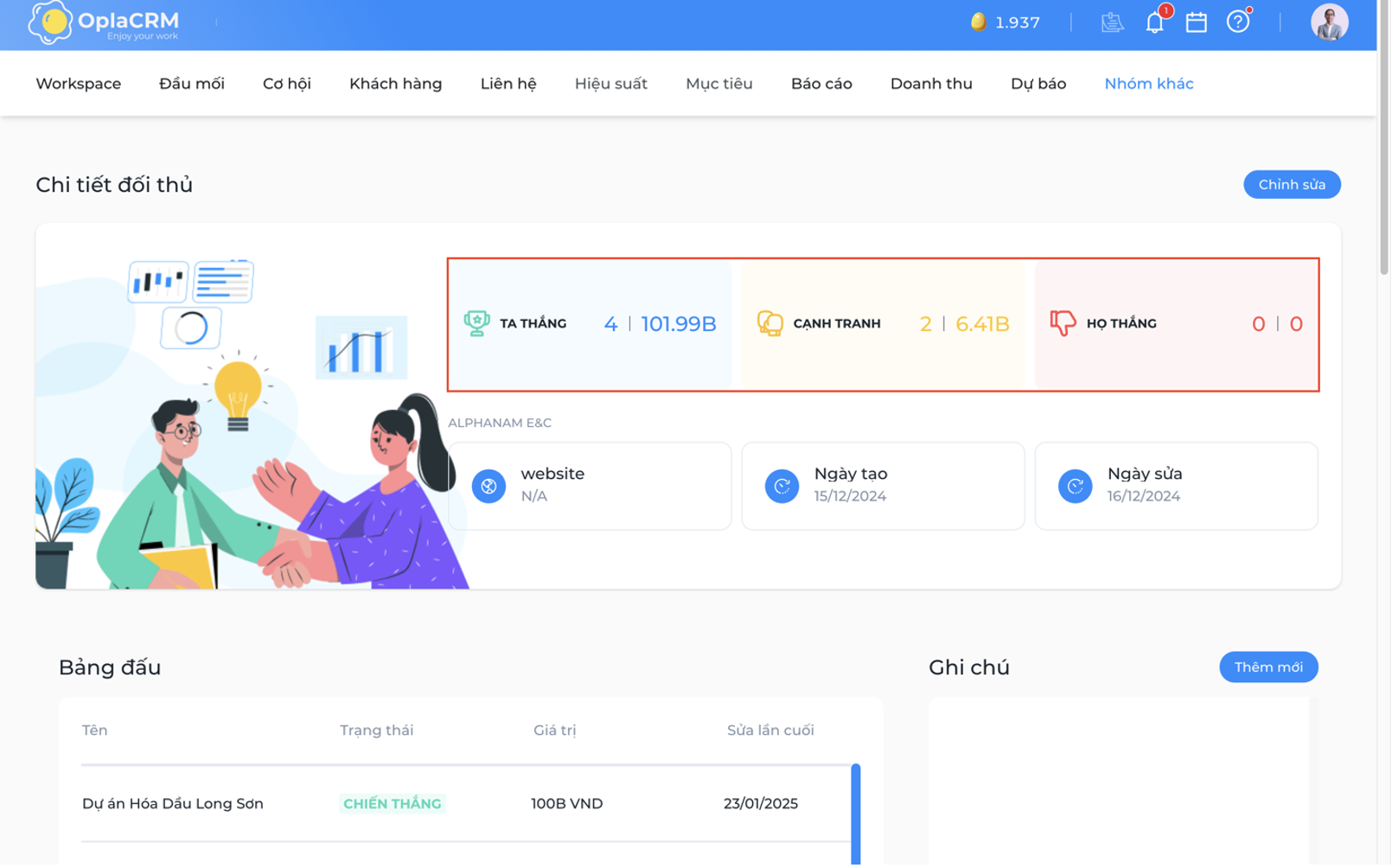Go to the Workspace tab
This screenshot has width=1392, height=868.
[79, 84]
